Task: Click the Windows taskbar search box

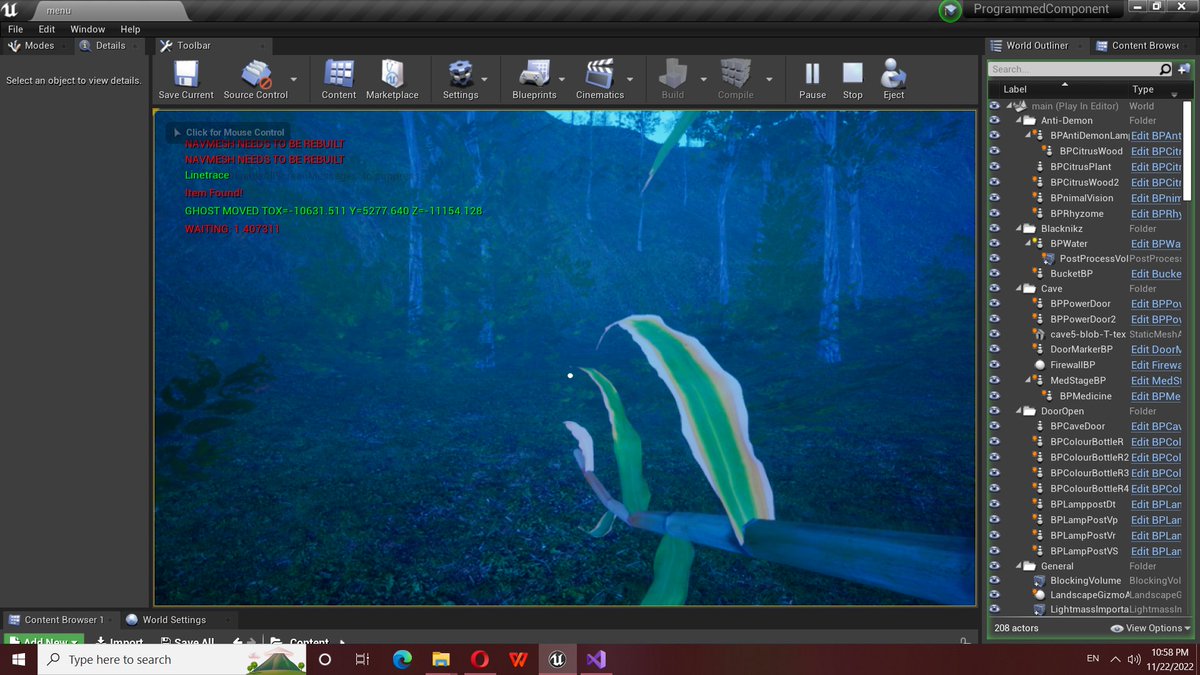Action: click(x=172, y=660)
